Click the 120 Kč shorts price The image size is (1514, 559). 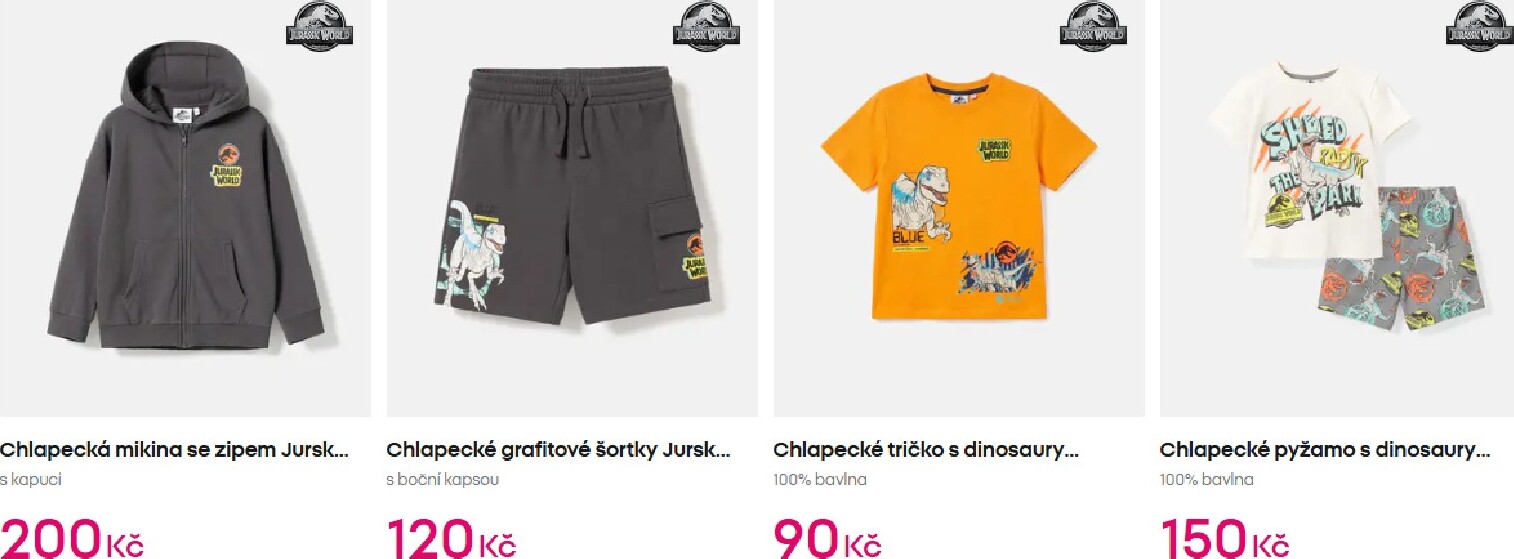tap(451, 538)
